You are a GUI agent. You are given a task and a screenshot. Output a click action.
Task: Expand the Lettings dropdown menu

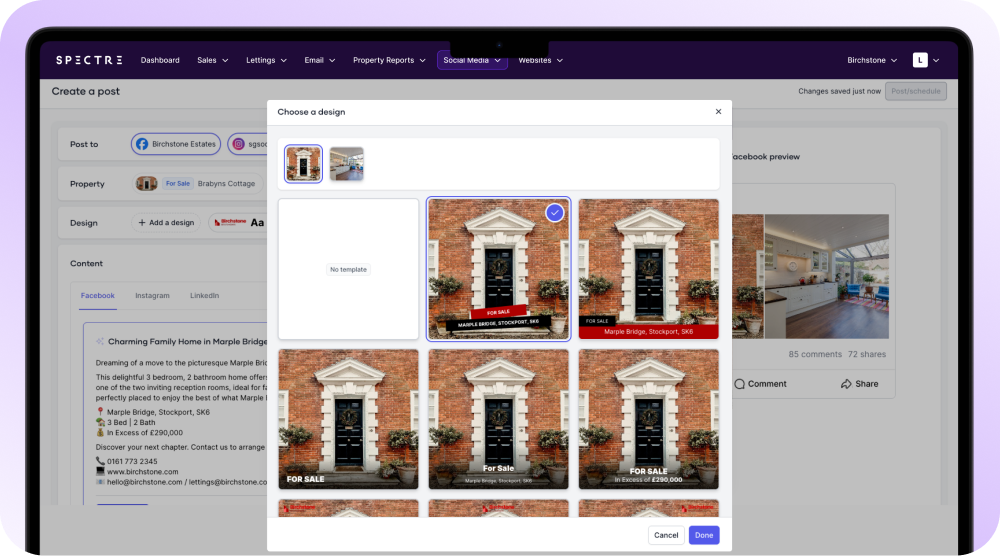(x=267, y=60)
